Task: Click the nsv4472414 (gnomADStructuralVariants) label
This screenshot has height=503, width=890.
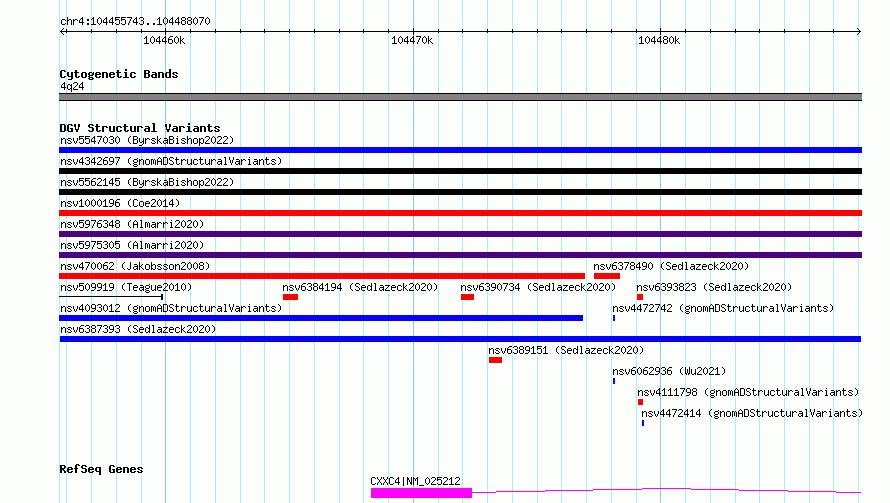Action: click(752, 413)
